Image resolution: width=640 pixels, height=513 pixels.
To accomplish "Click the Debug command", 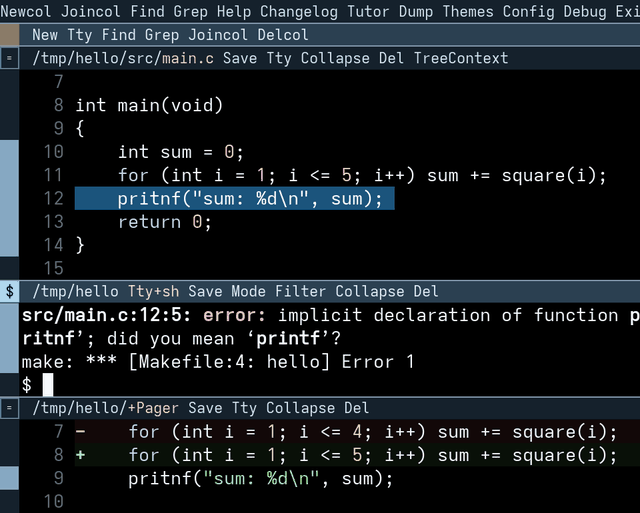I will (585, 11).
